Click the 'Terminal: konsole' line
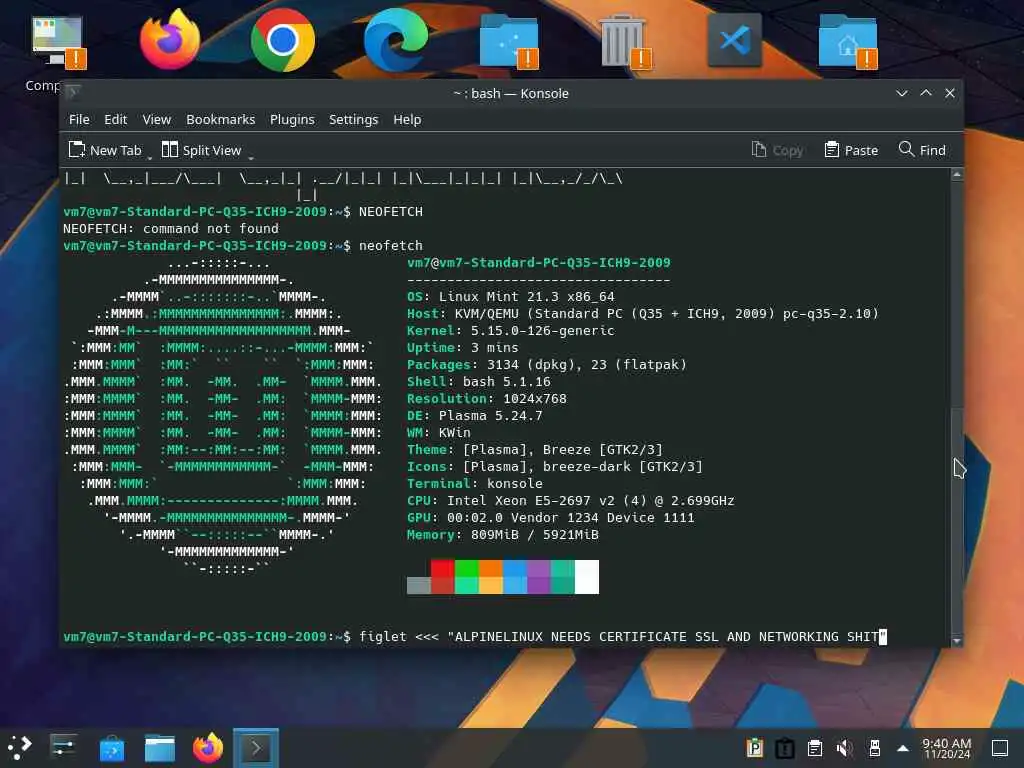The height and width of the screenshot is (768, 1024). pyautogui.click(x=474, y=483)
